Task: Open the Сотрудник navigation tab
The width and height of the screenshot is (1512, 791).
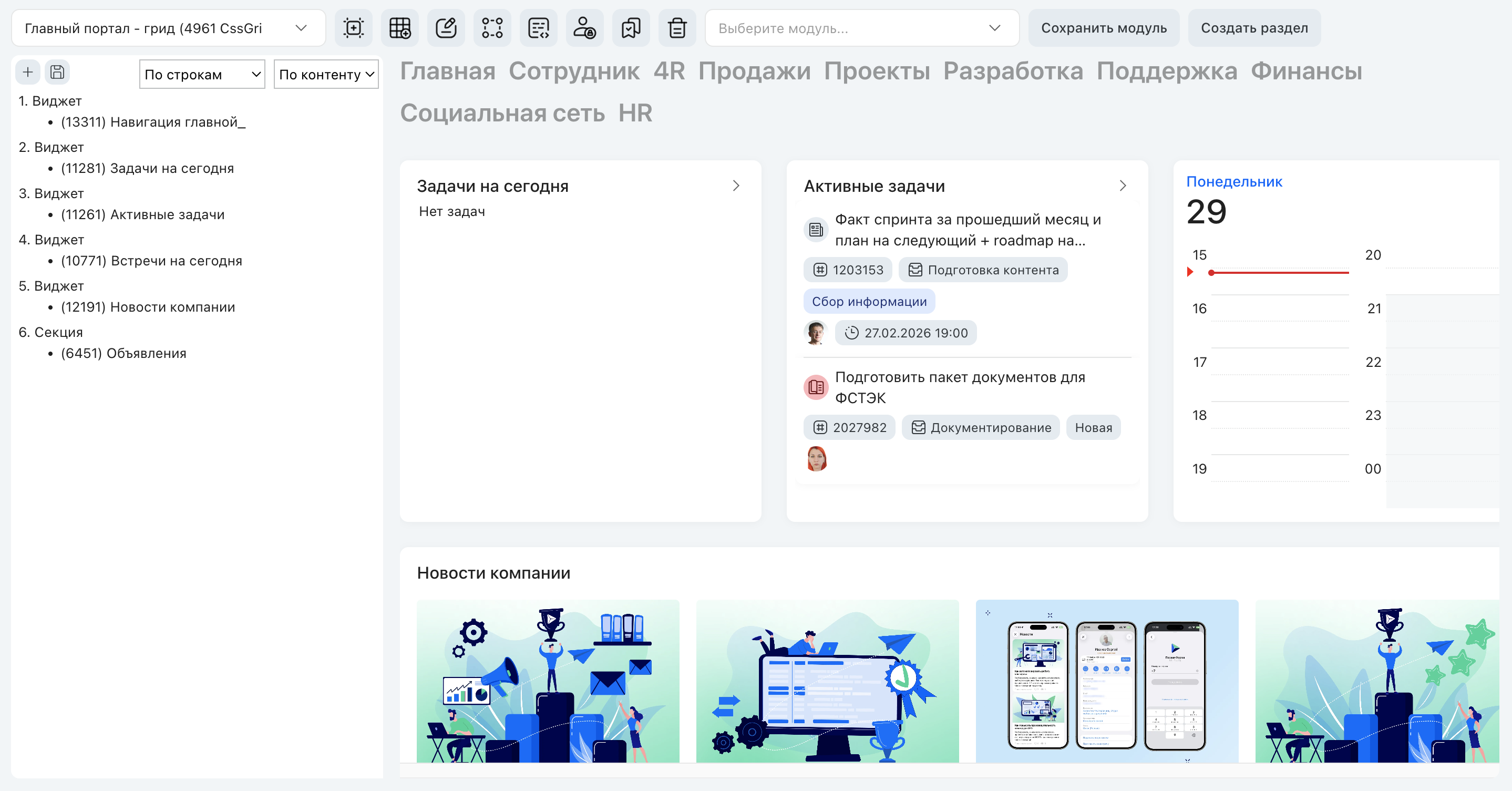Action: coord(574,71)
